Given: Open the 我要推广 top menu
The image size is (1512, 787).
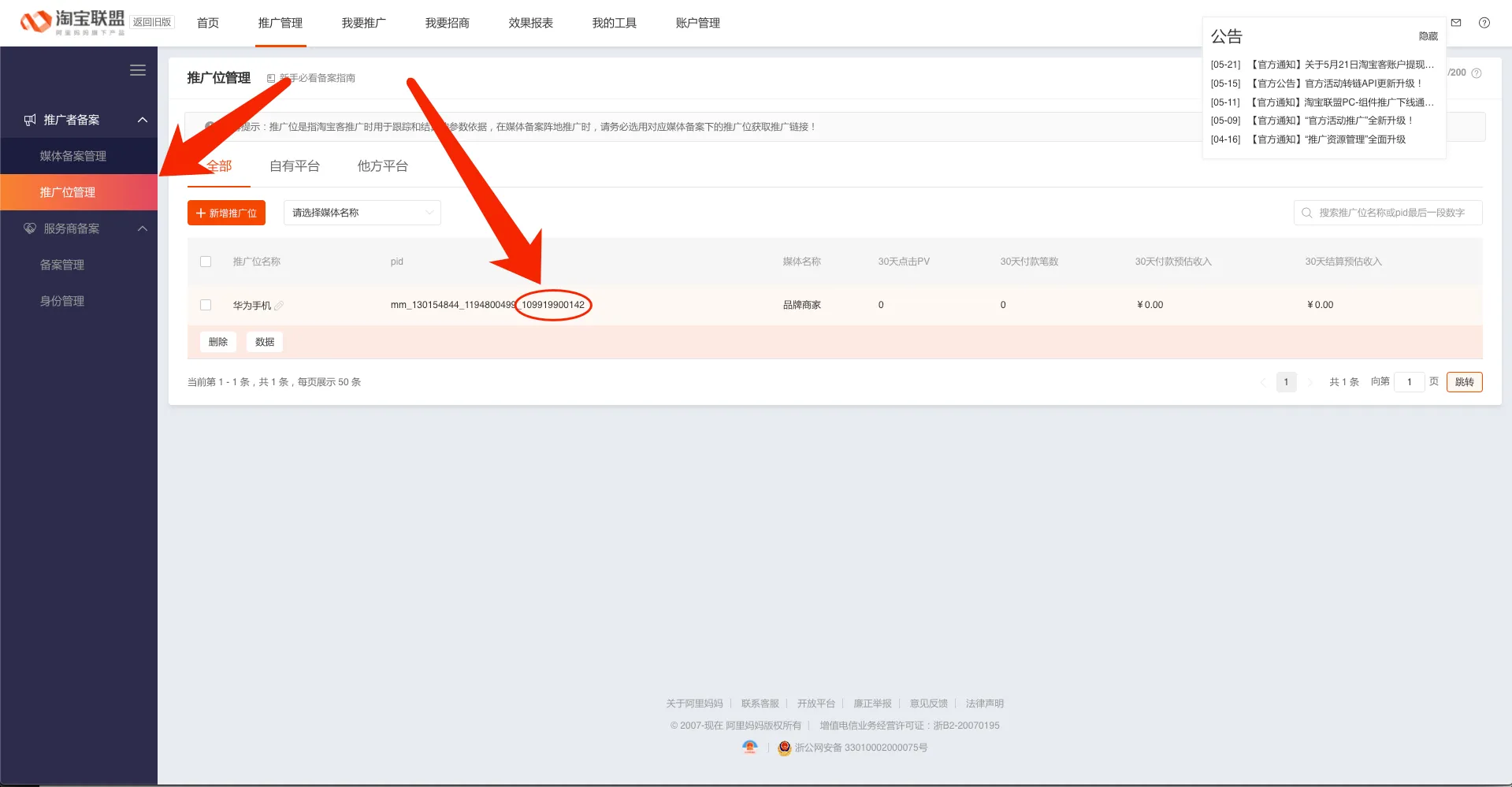Looking at the screenshot, I should tap(364, 23).
